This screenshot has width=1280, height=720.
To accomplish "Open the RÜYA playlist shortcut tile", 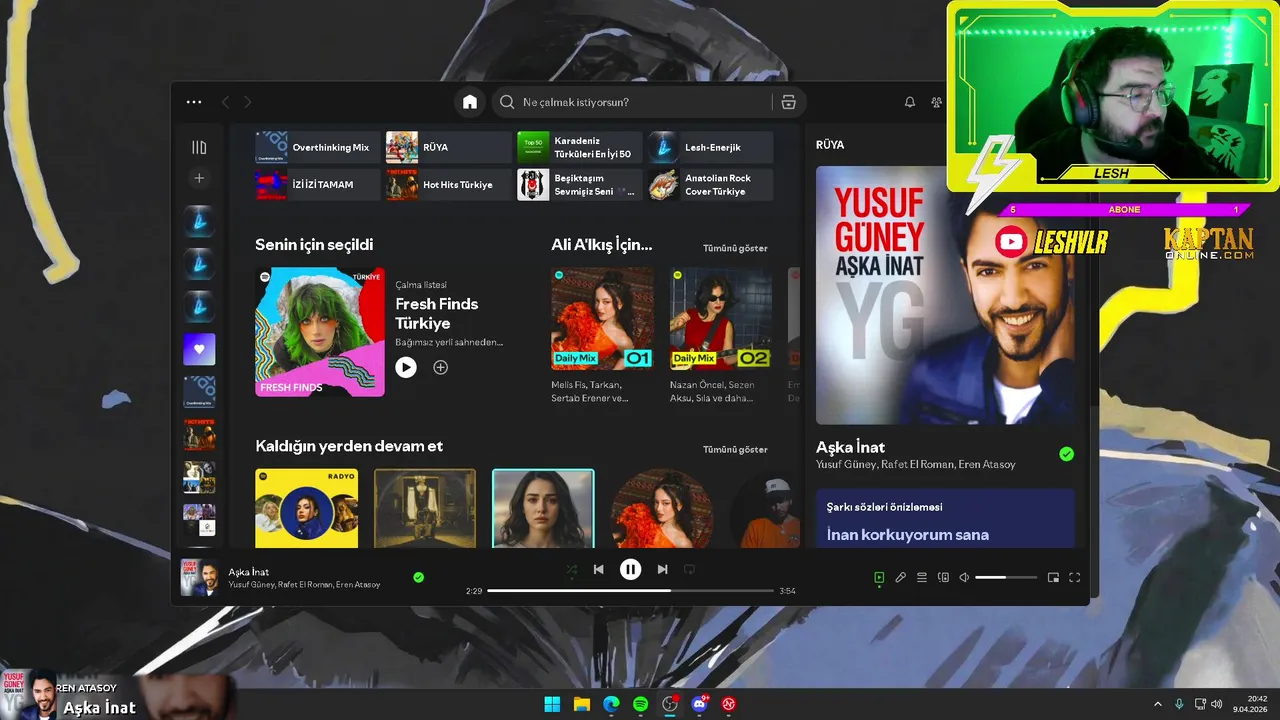I will coord(449,147).
